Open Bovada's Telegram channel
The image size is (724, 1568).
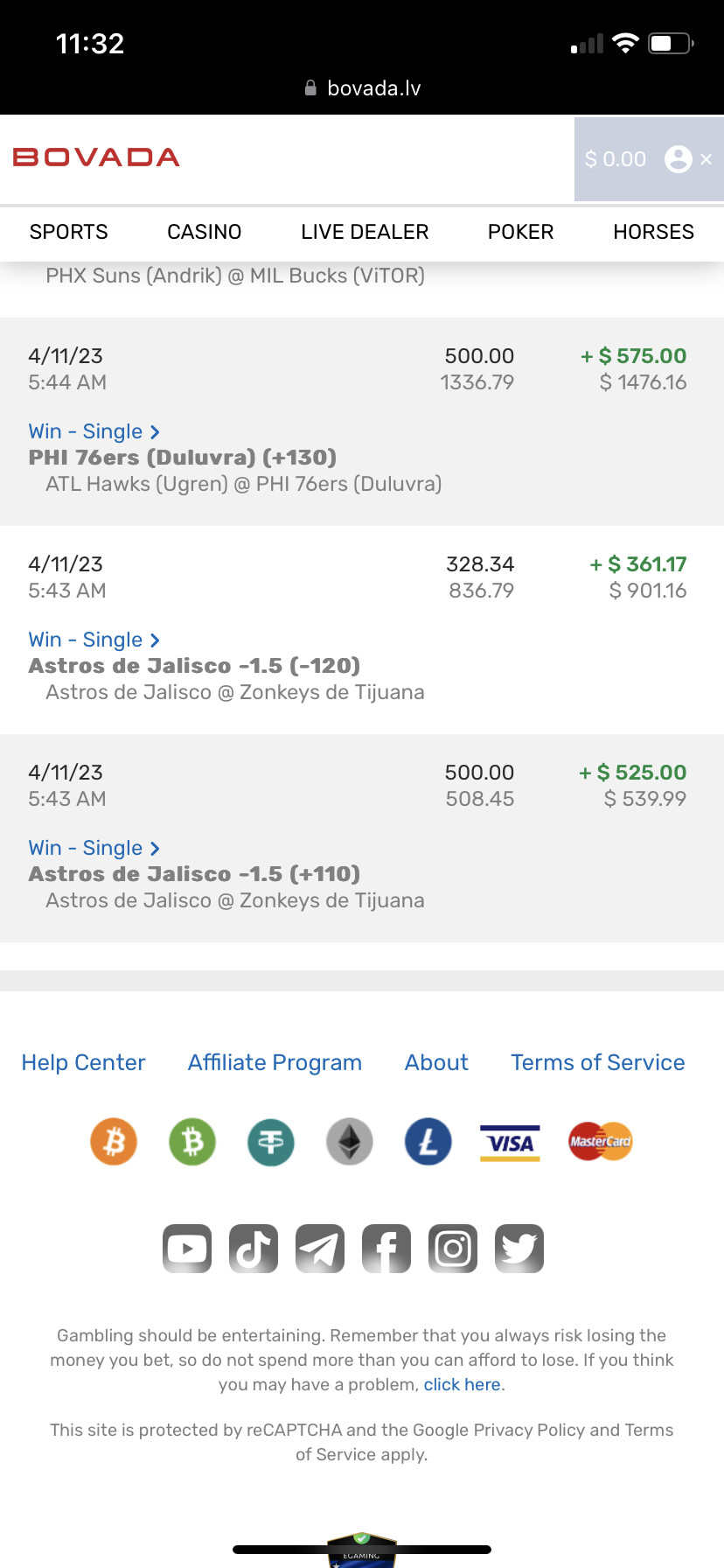point(320,1249)
